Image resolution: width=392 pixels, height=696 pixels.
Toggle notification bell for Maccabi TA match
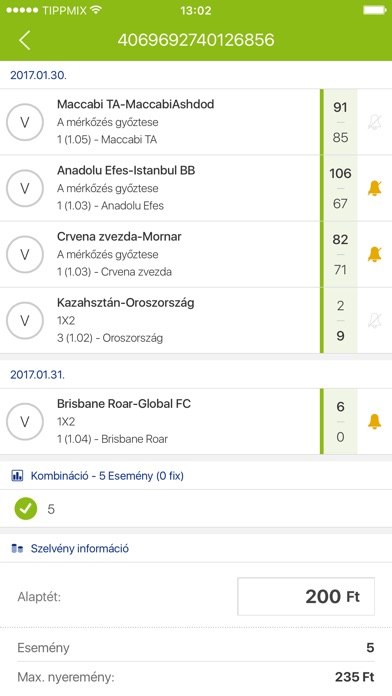click(x=375, y=122)
